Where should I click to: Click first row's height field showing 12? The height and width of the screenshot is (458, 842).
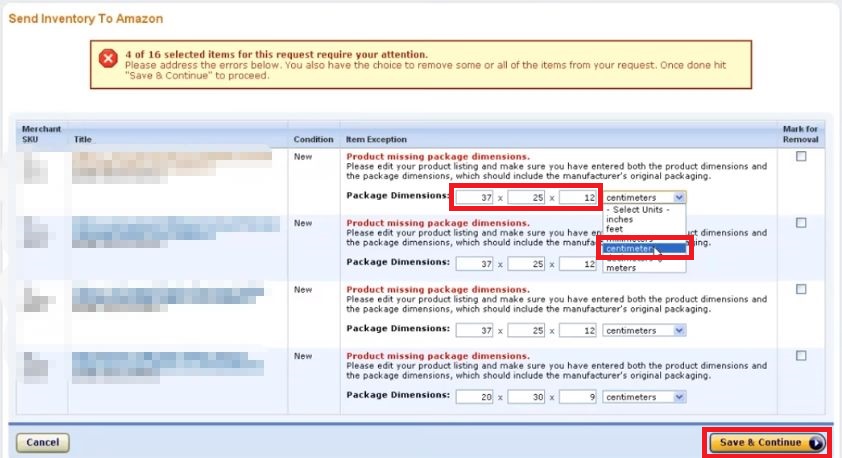578,198
